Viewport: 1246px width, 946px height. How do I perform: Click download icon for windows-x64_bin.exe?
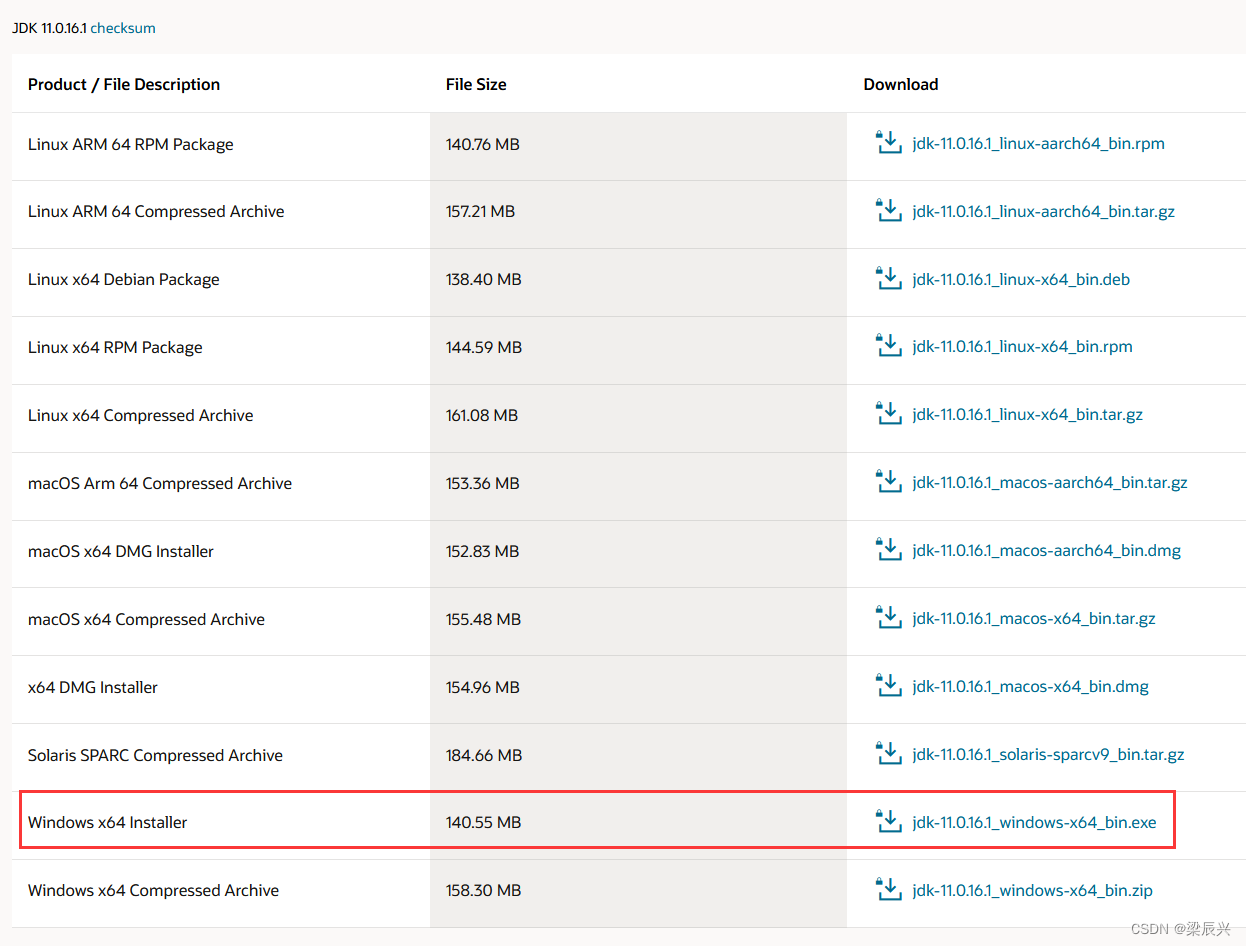click(888, 821)
